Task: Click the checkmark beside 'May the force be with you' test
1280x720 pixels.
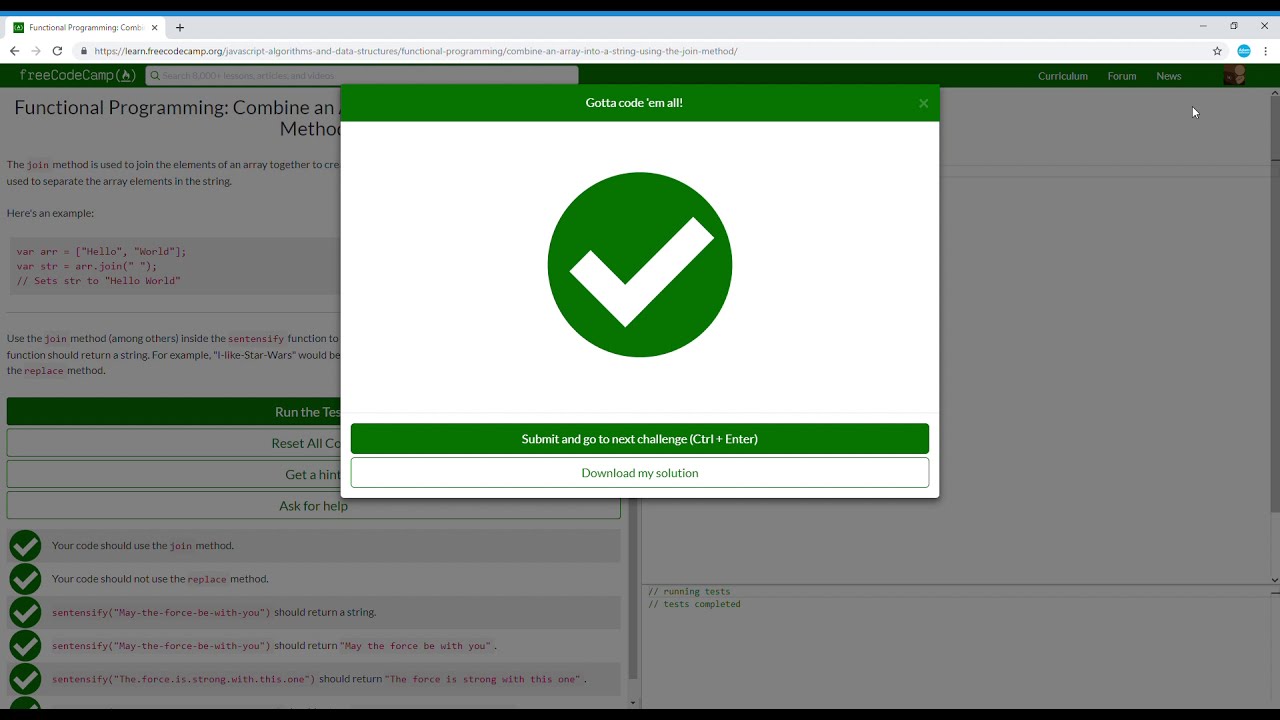Action: coord(25,646)
